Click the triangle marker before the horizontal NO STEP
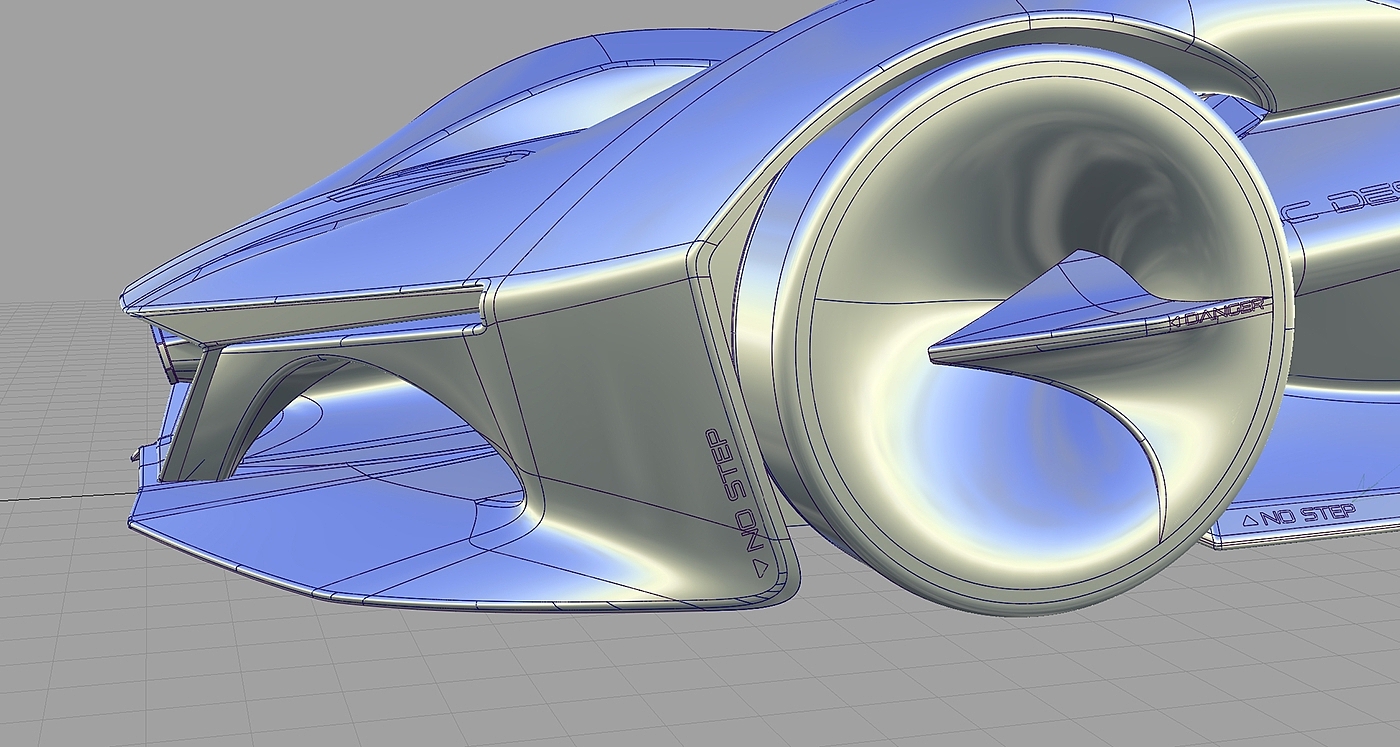1400x747 pixels. 1247,521
